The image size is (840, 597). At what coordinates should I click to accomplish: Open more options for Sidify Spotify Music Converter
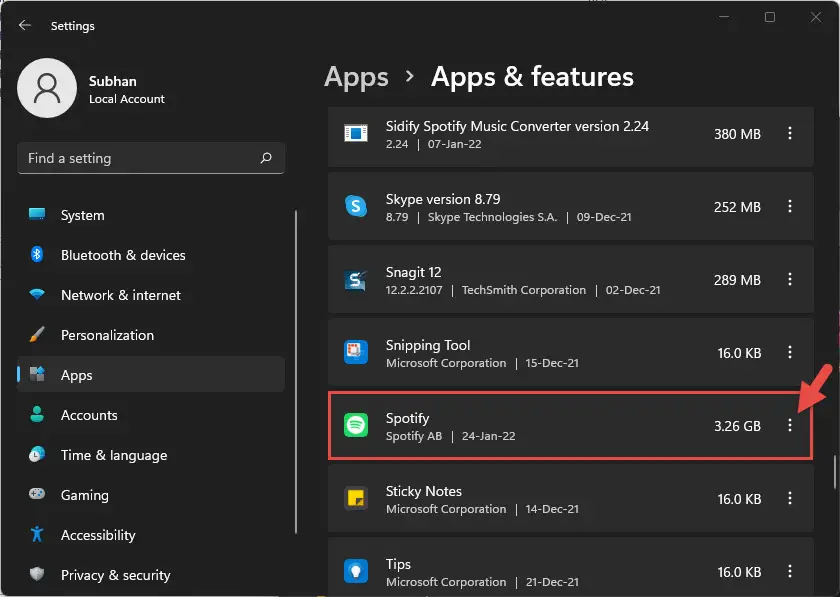click(x=790, y=133)
